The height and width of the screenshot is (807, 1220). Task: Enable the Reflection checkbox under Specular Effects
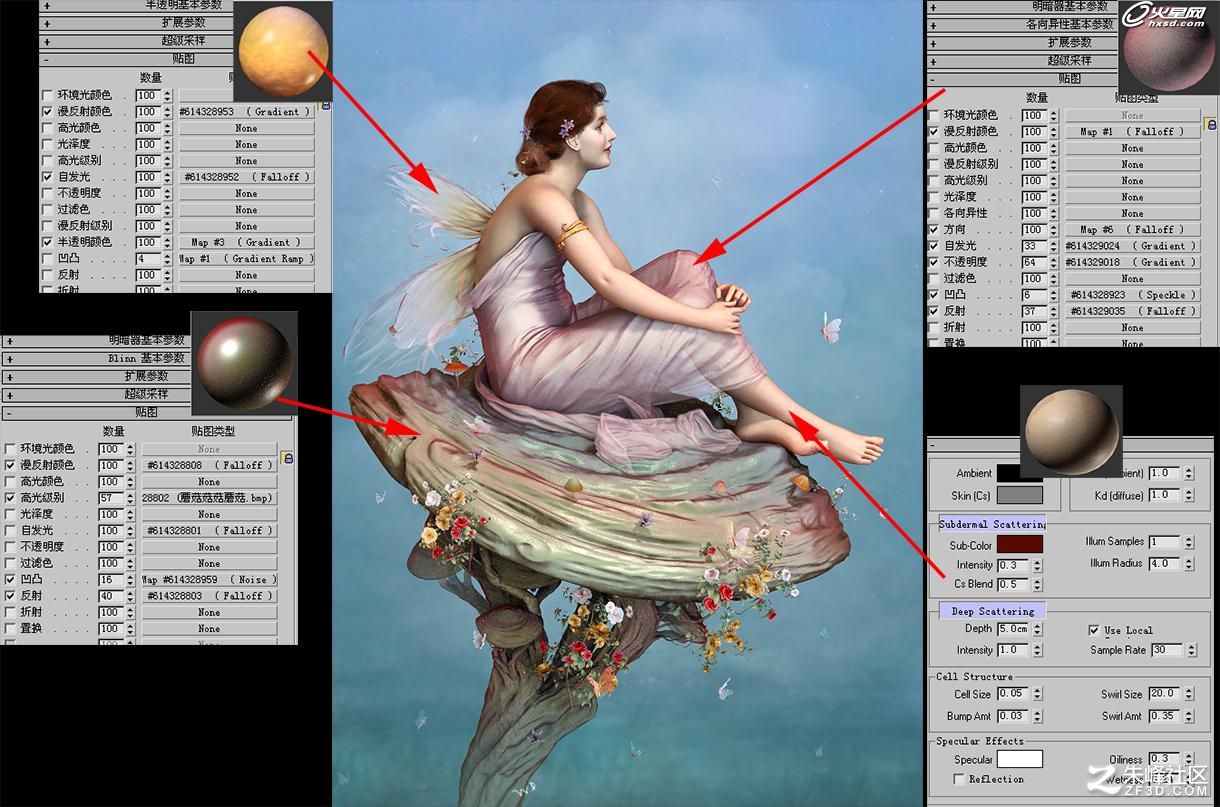tap(960, 779)
